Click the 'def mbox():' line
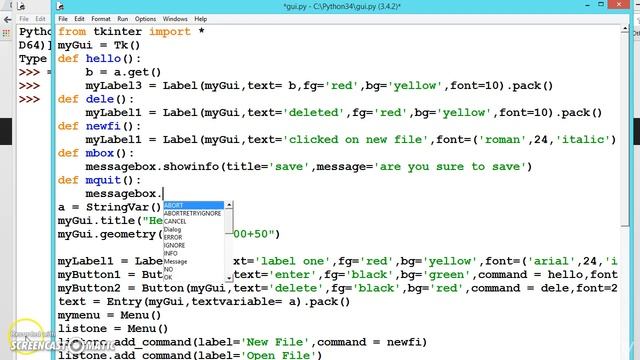Image resolution: width=640 pixels, height=360 pixels. 96,153
